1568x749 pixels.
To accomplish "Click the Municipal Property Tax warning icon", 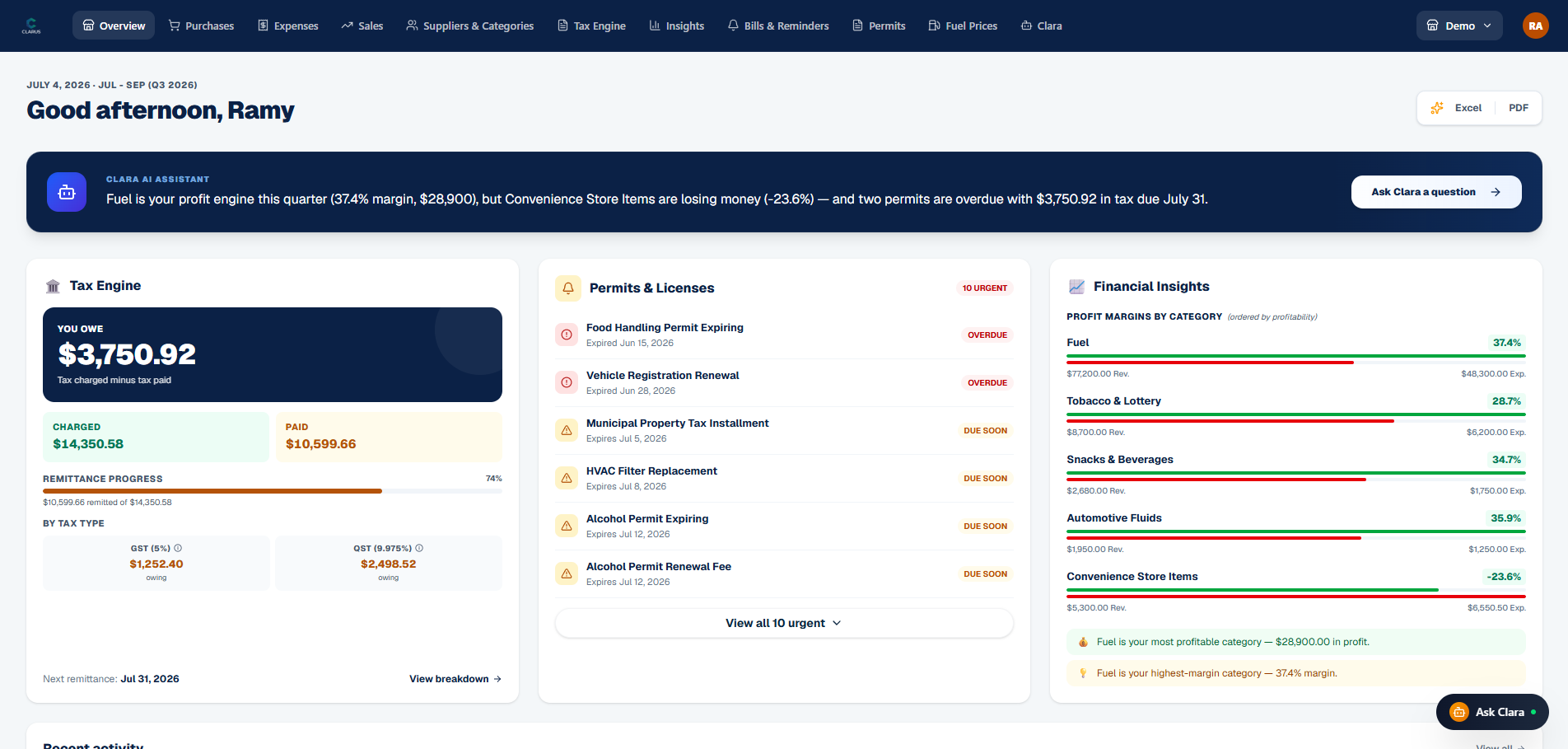I will coord(567,430).
